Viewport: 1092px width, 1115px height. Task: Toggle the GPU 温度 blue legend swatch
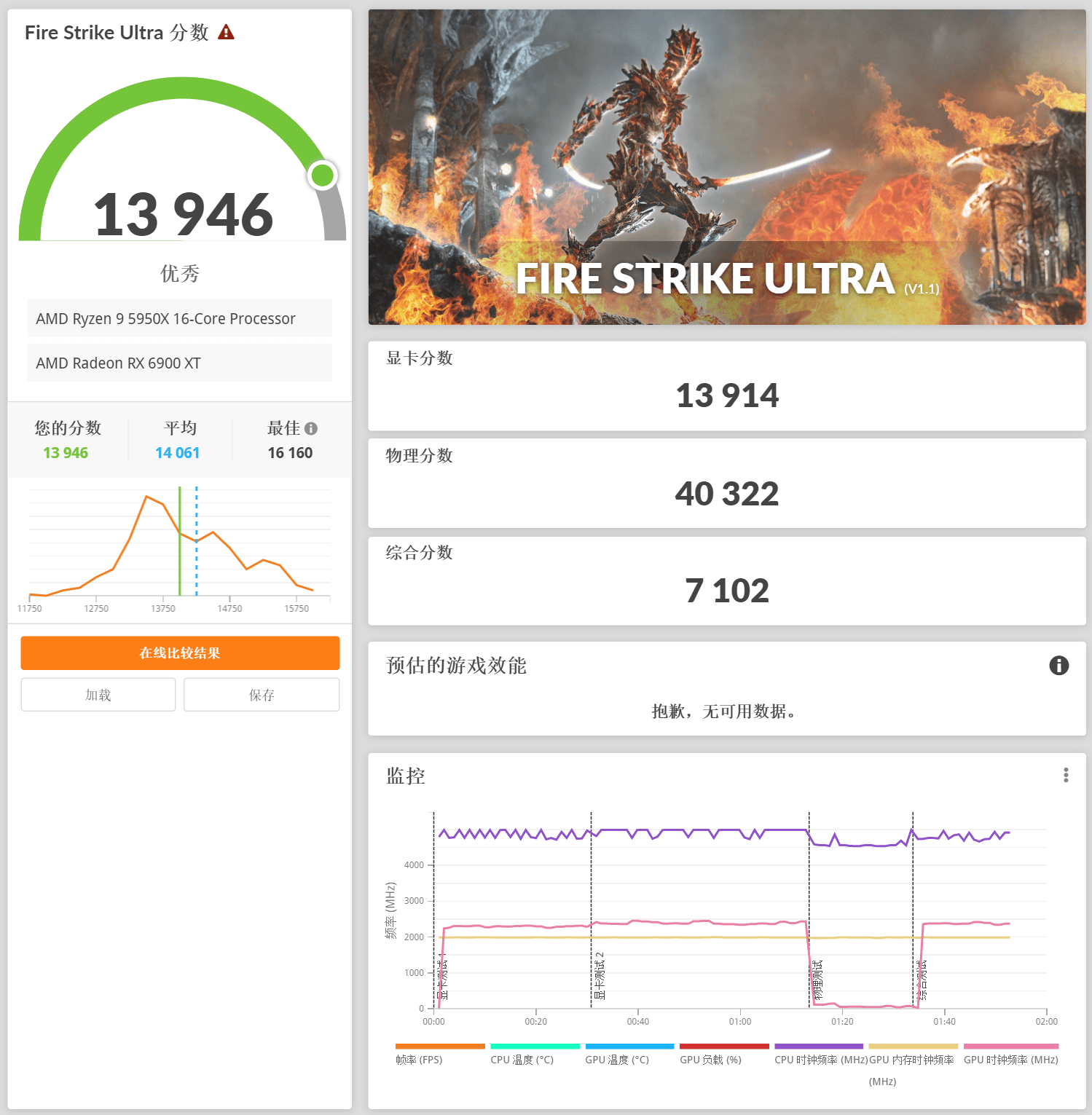click(x=629, y=1047)
